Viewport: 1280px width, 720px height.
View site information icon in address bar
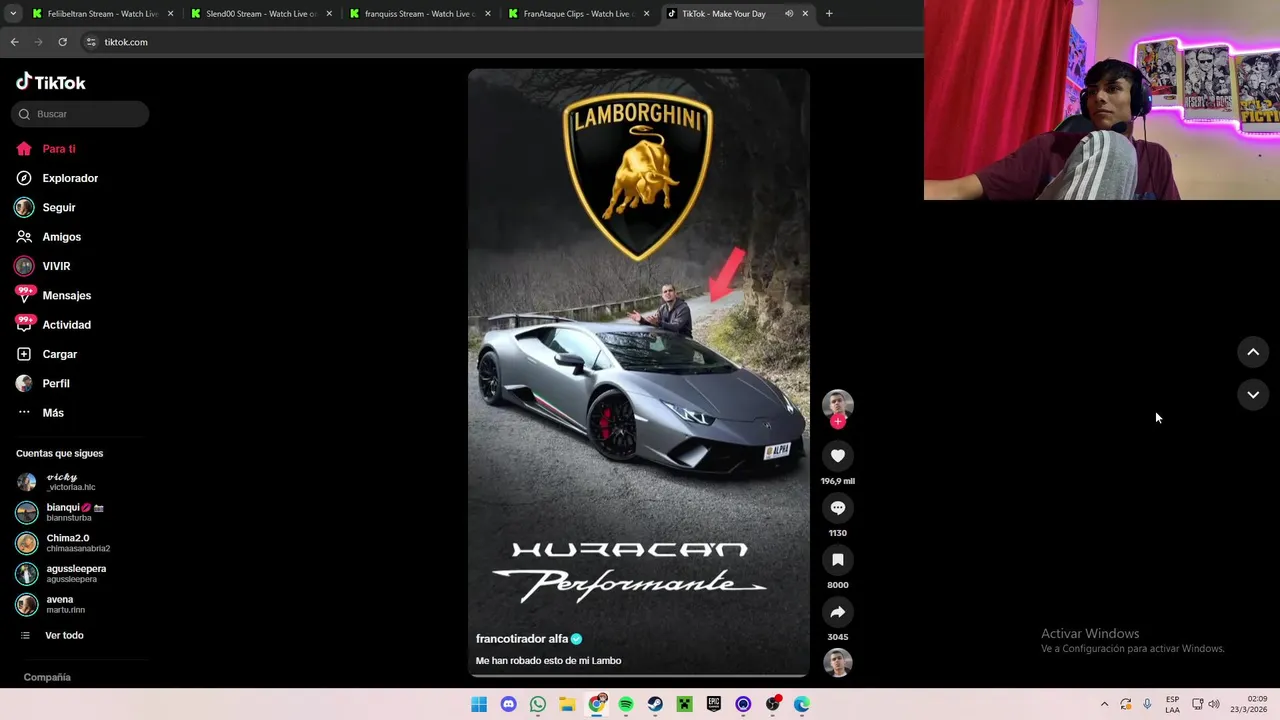coord(91,42)
